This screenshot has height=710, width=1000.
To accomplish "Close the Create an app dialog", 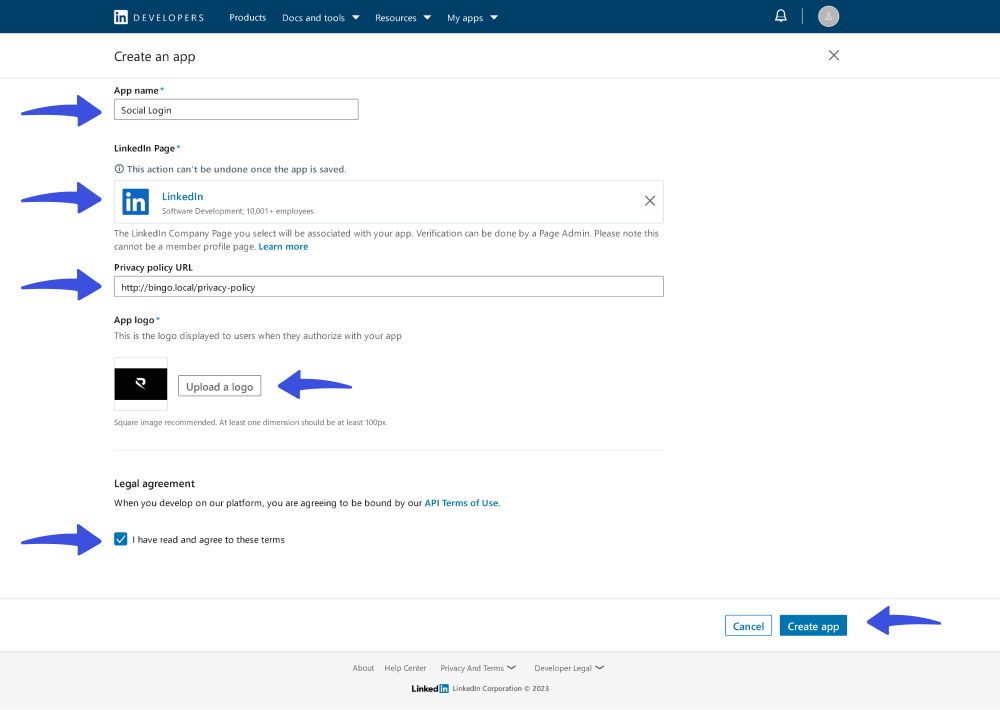I will (x=834, y=55).
